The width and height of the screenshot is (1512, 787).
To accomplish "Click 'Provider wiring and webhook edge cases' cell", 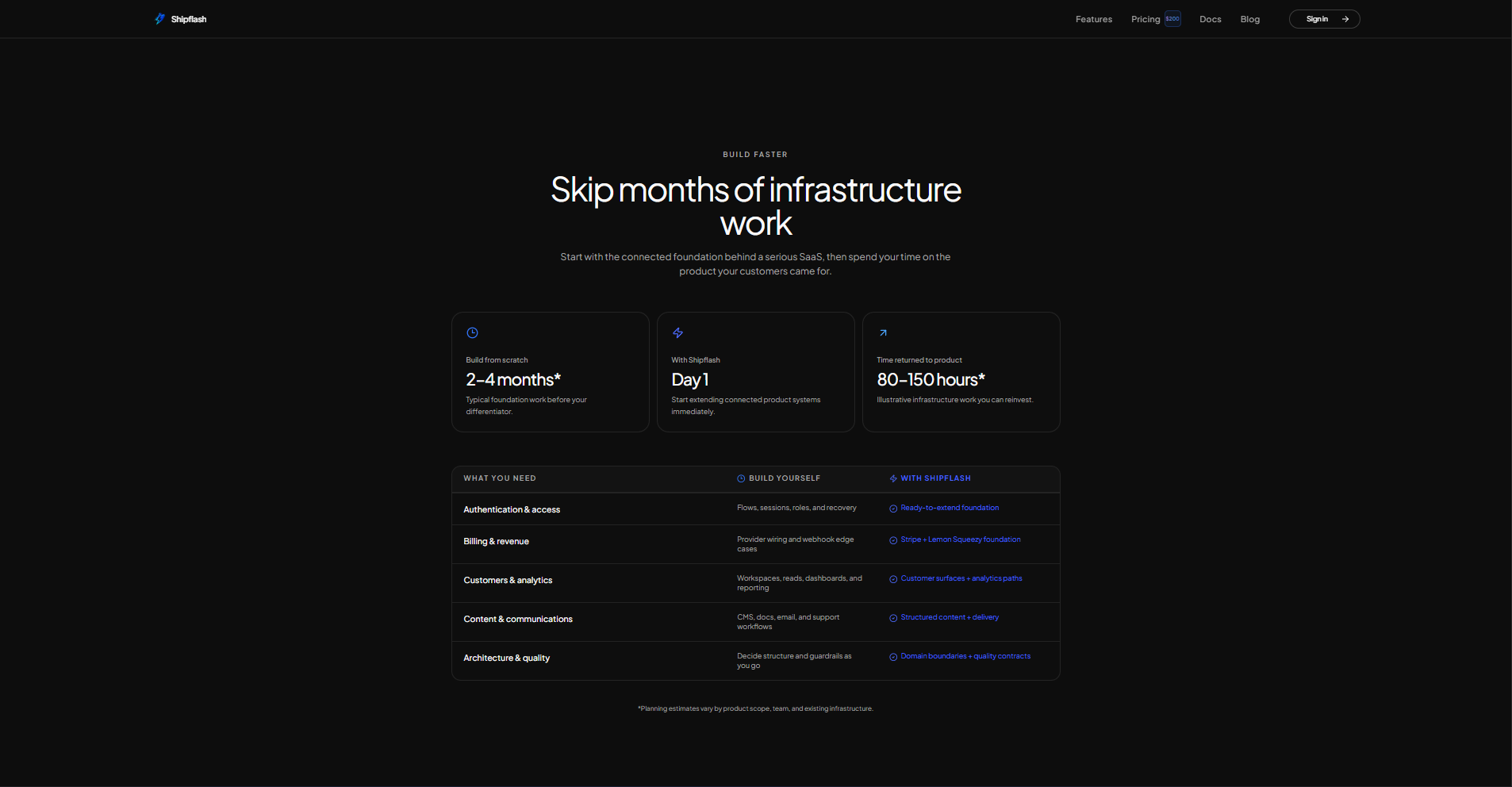I will [x=796, y=544].
